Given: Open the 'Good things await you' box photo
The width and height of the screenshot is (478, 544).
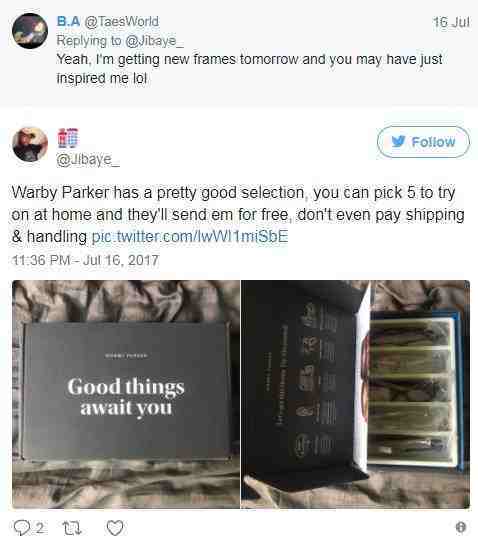Looking at the screenshot, I should (126, 394).
